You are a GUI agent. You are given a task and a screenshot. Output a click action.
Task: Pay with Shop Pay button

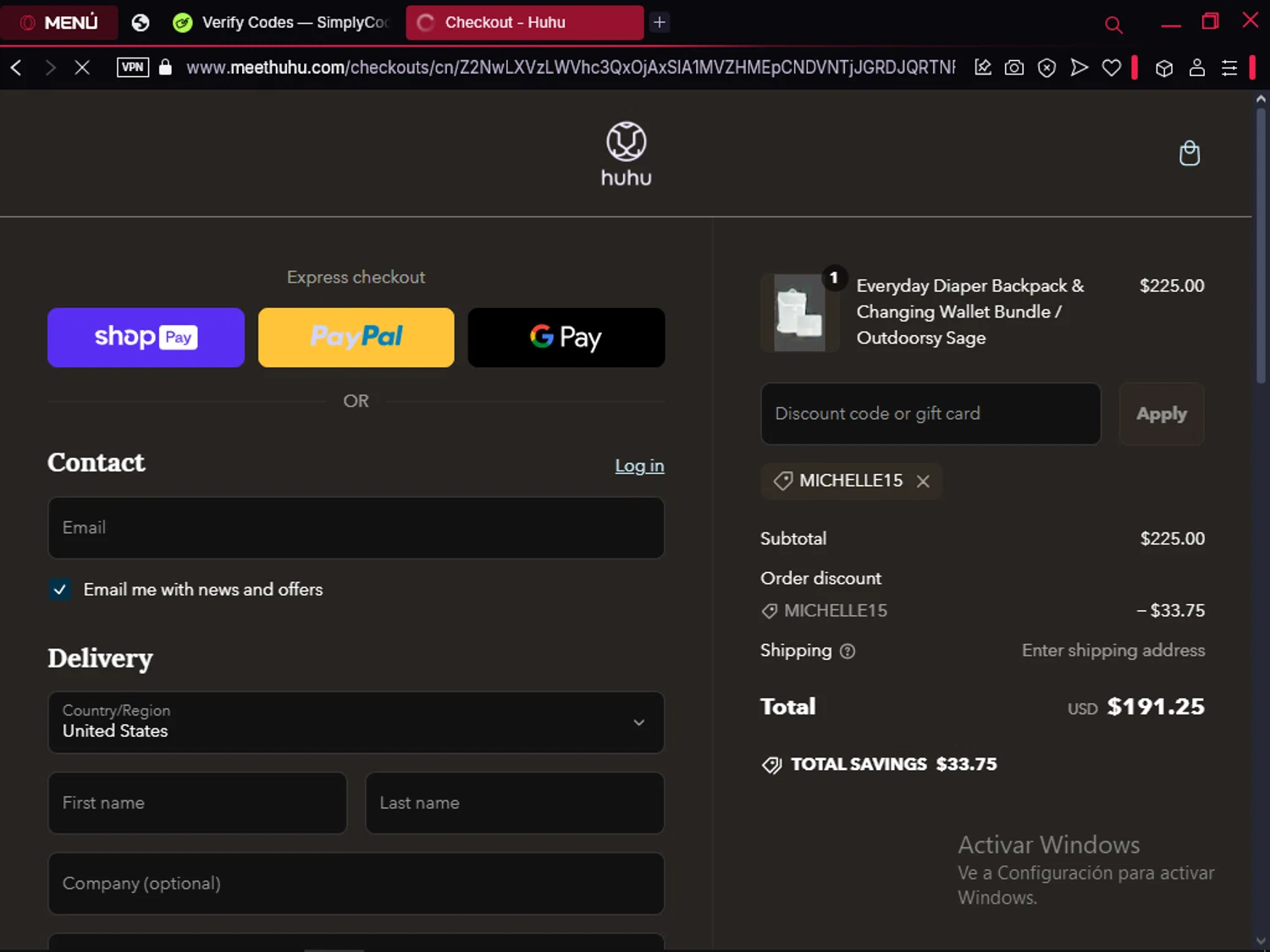146,338
